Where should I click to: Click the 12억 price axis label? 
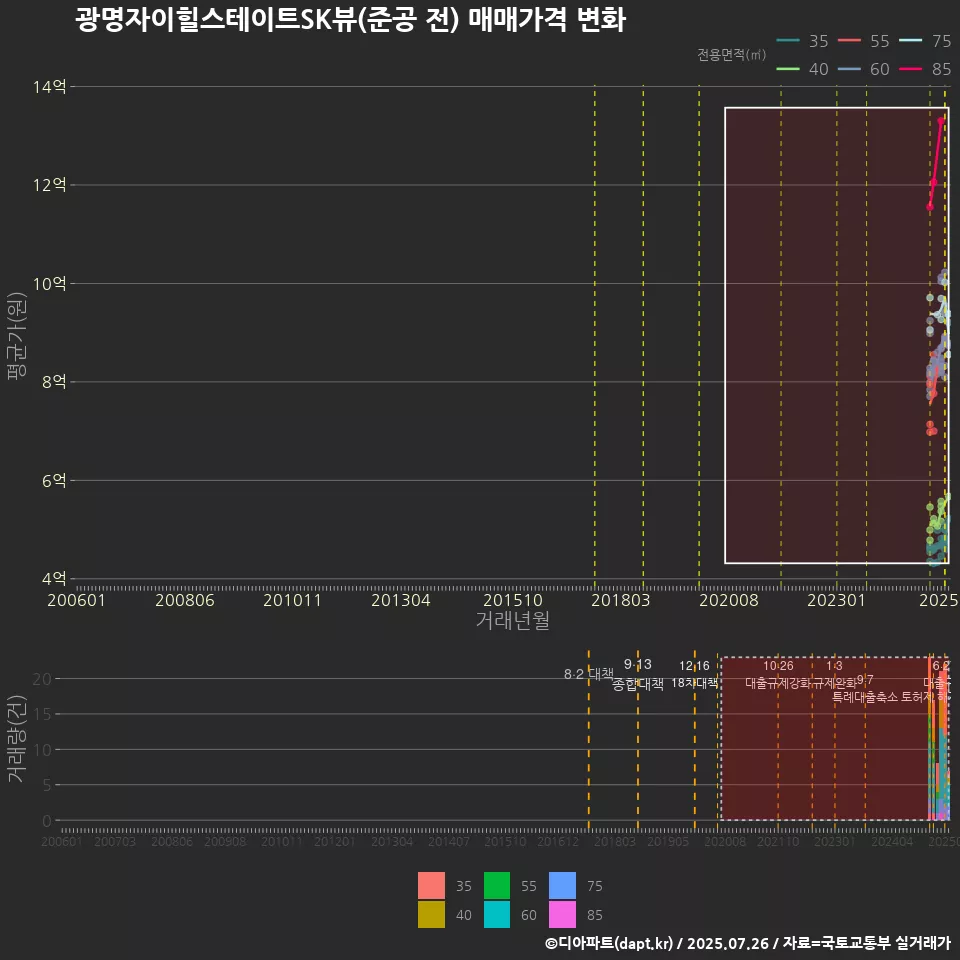point(50,185)
